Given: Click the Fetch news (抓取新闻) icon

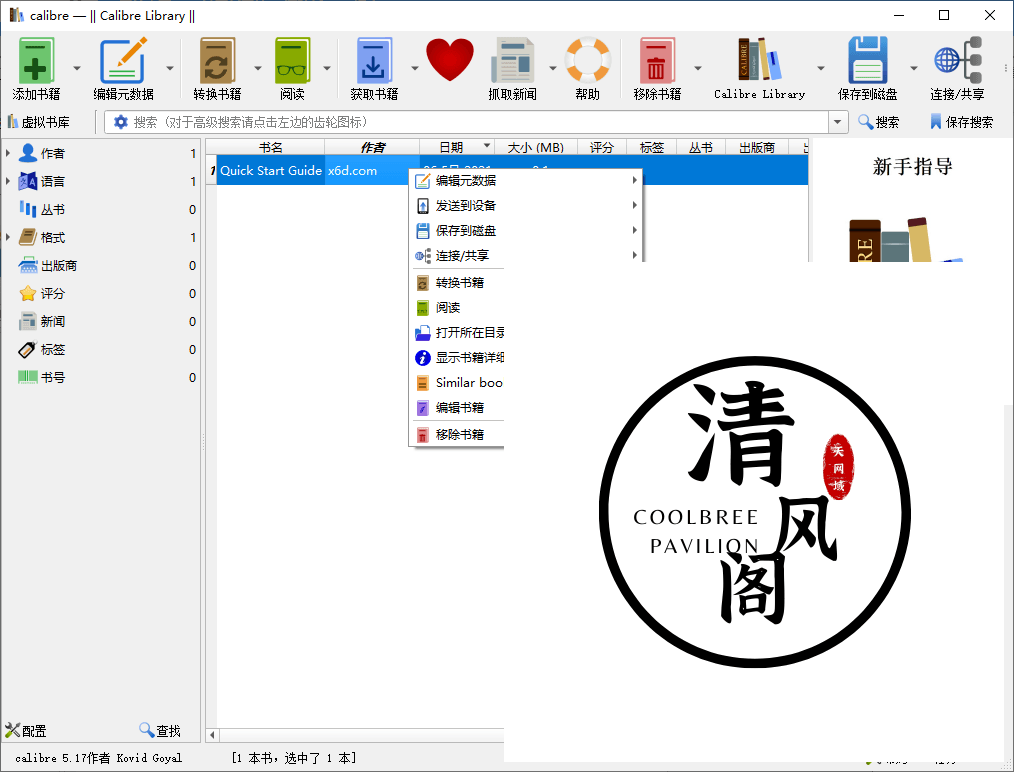Looking at the screenshot, I should click(x=512, y=60).
